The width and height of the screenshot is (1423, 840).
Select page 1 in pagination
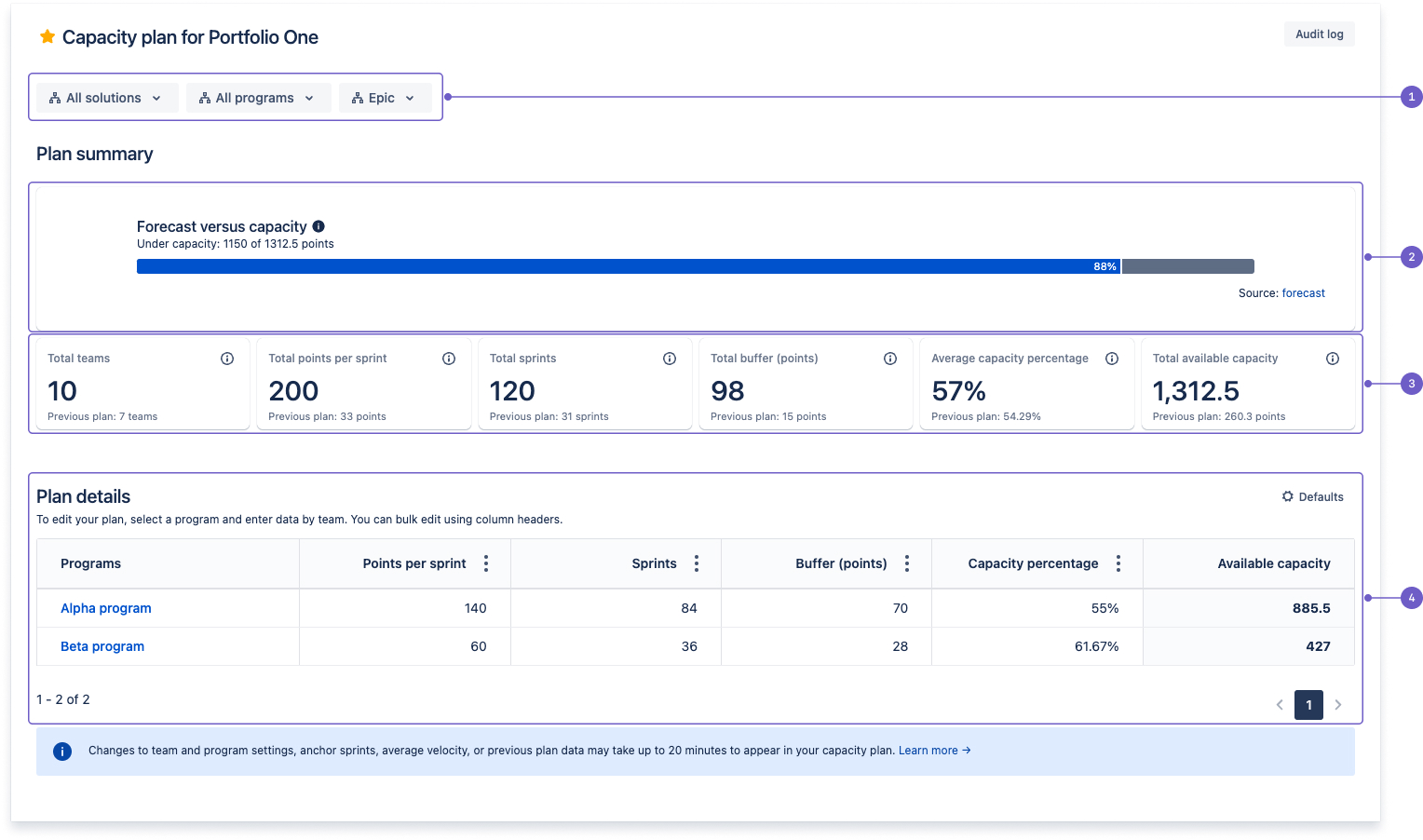tap(1308, 705)
